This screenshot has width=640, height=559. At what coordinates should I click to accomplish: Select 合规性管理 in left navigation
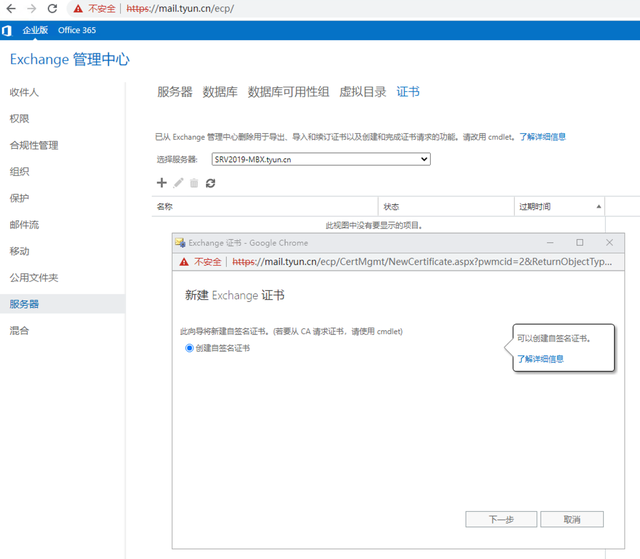tap(34, 145)
